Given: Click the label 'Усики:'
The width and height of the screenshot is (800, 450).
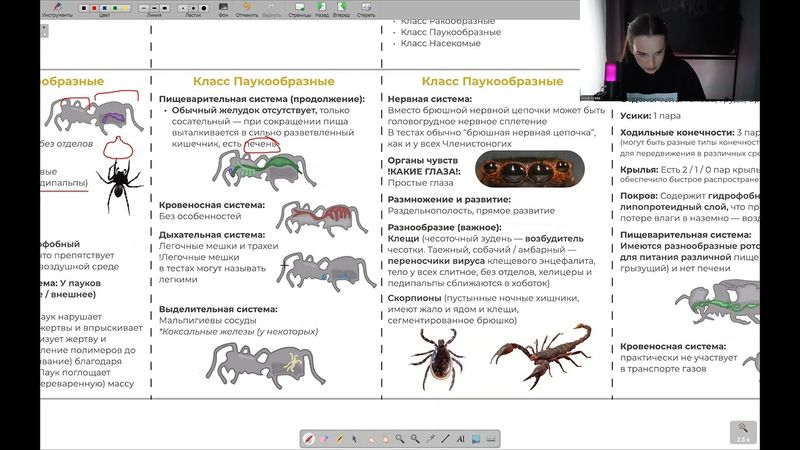Looking at the screenshot, I should coord(635,116).
